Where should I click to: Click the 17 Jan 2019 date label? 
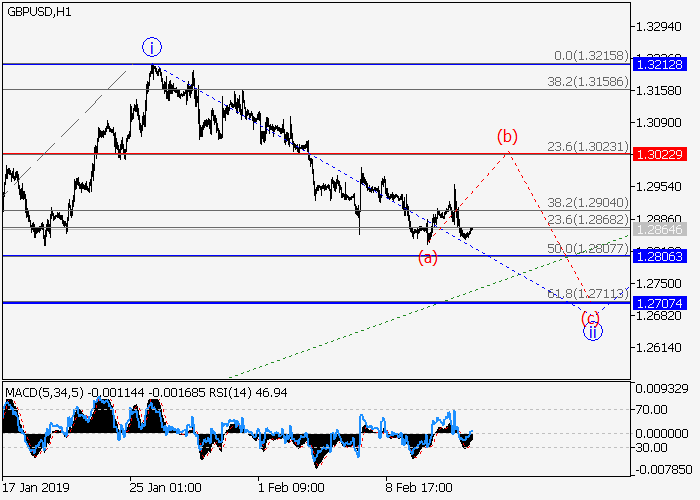pos(36,488)
